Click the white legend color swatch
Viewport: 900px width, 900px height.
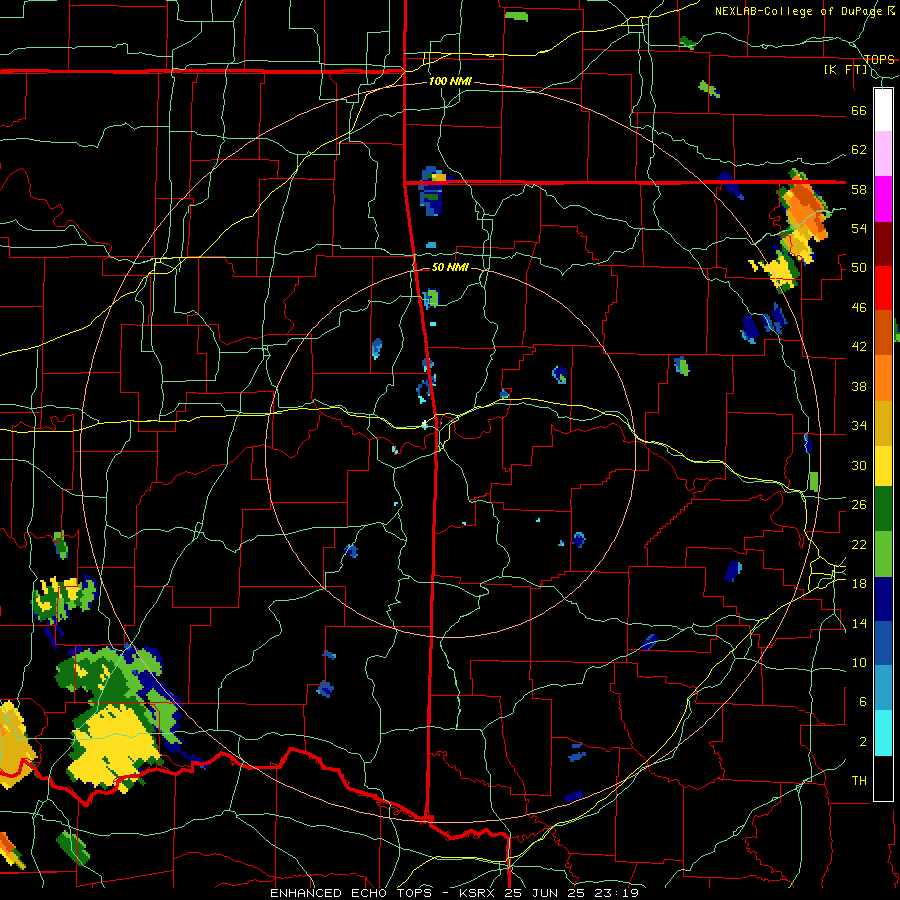point(883,110)
